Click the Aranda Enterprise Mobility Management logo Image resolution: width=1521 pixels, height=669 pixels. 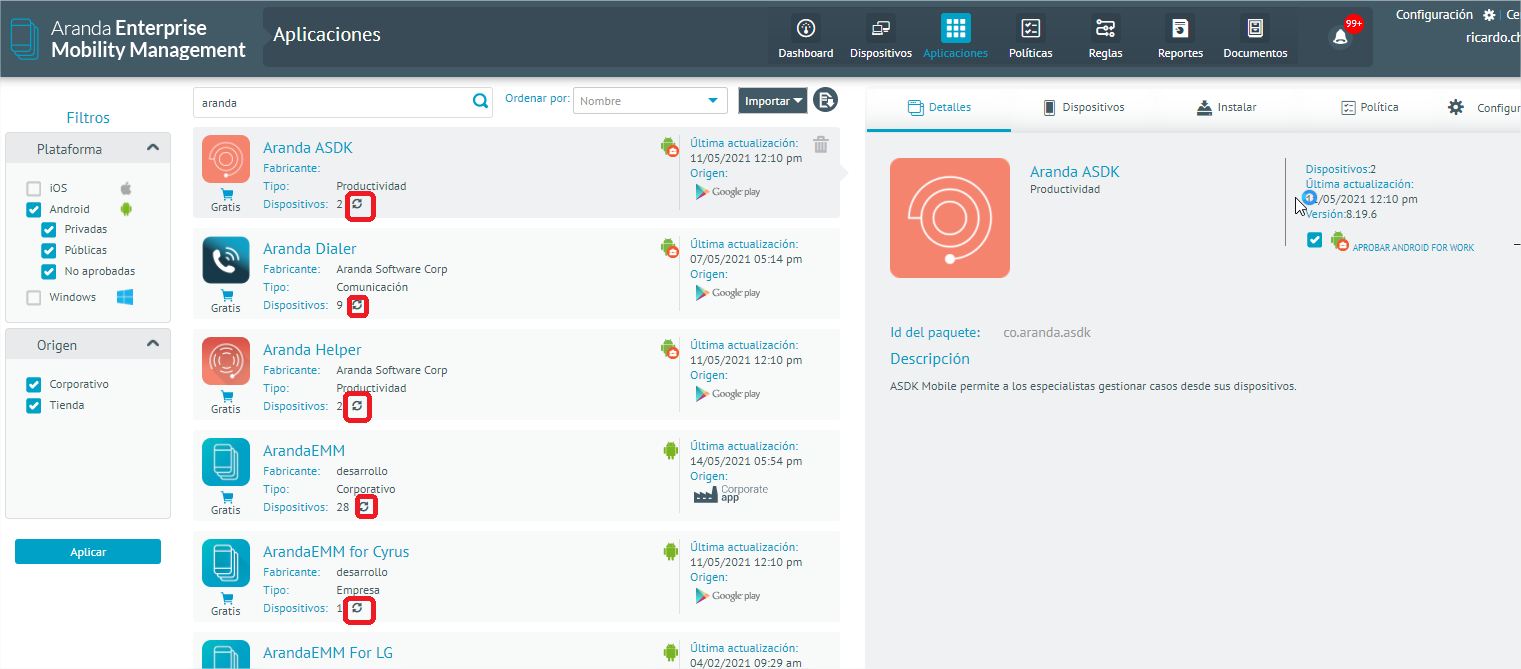(128, 38)
